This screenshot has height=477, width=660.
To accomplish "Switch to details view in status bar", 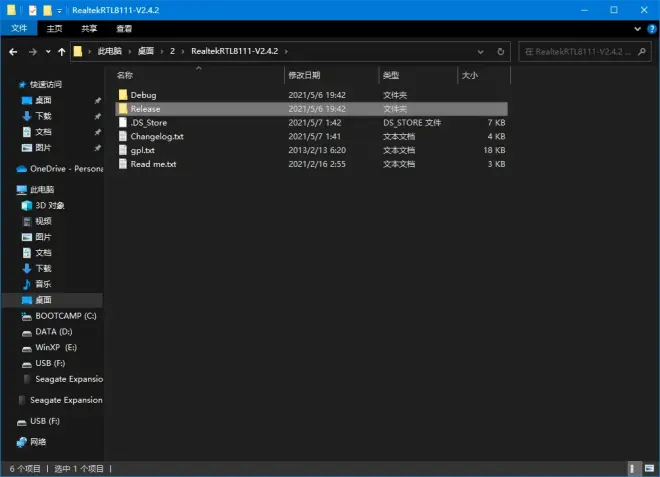I will click(x=632, y=469).
